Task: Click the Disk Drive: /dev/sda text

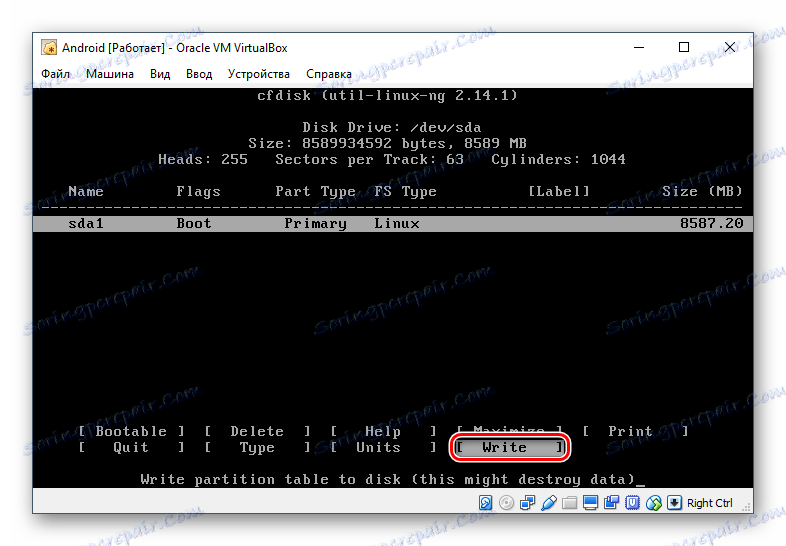Action: pyautogui.click(x=391, y=127)
